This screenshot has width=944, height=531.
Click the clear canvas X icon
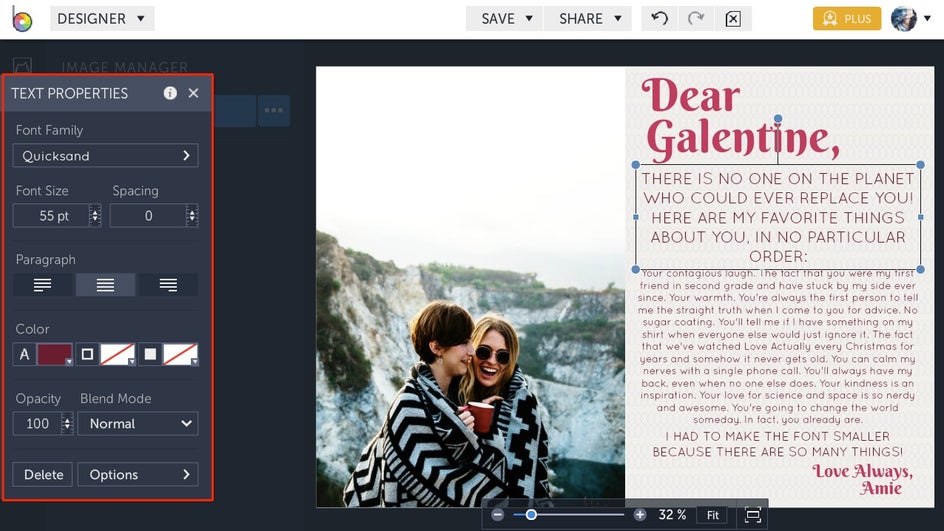point(733,19)
